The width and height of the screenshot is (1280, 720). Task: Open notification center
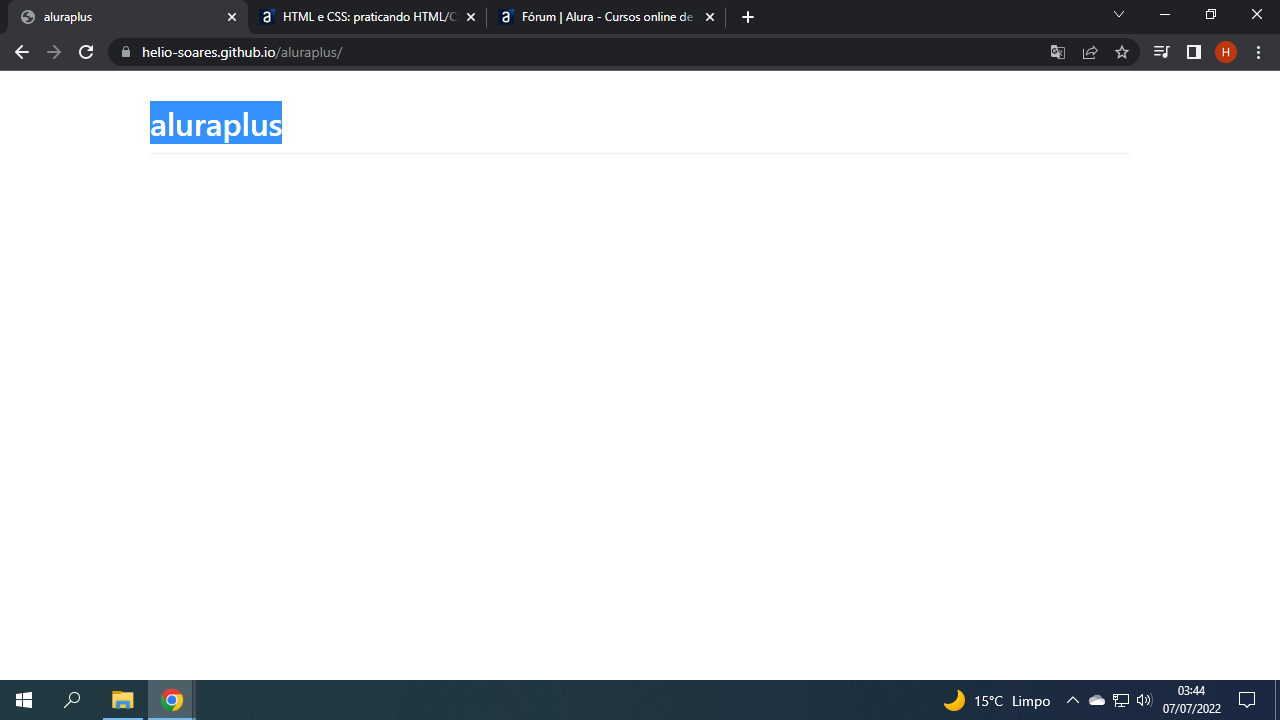pos(1247,700)
